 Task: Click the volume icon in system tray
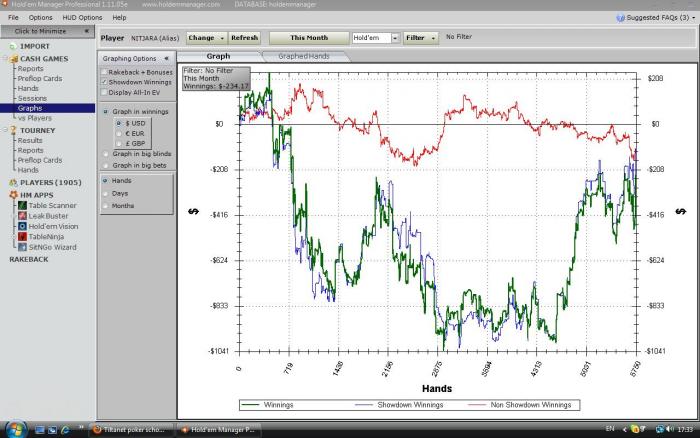[670, 429]
